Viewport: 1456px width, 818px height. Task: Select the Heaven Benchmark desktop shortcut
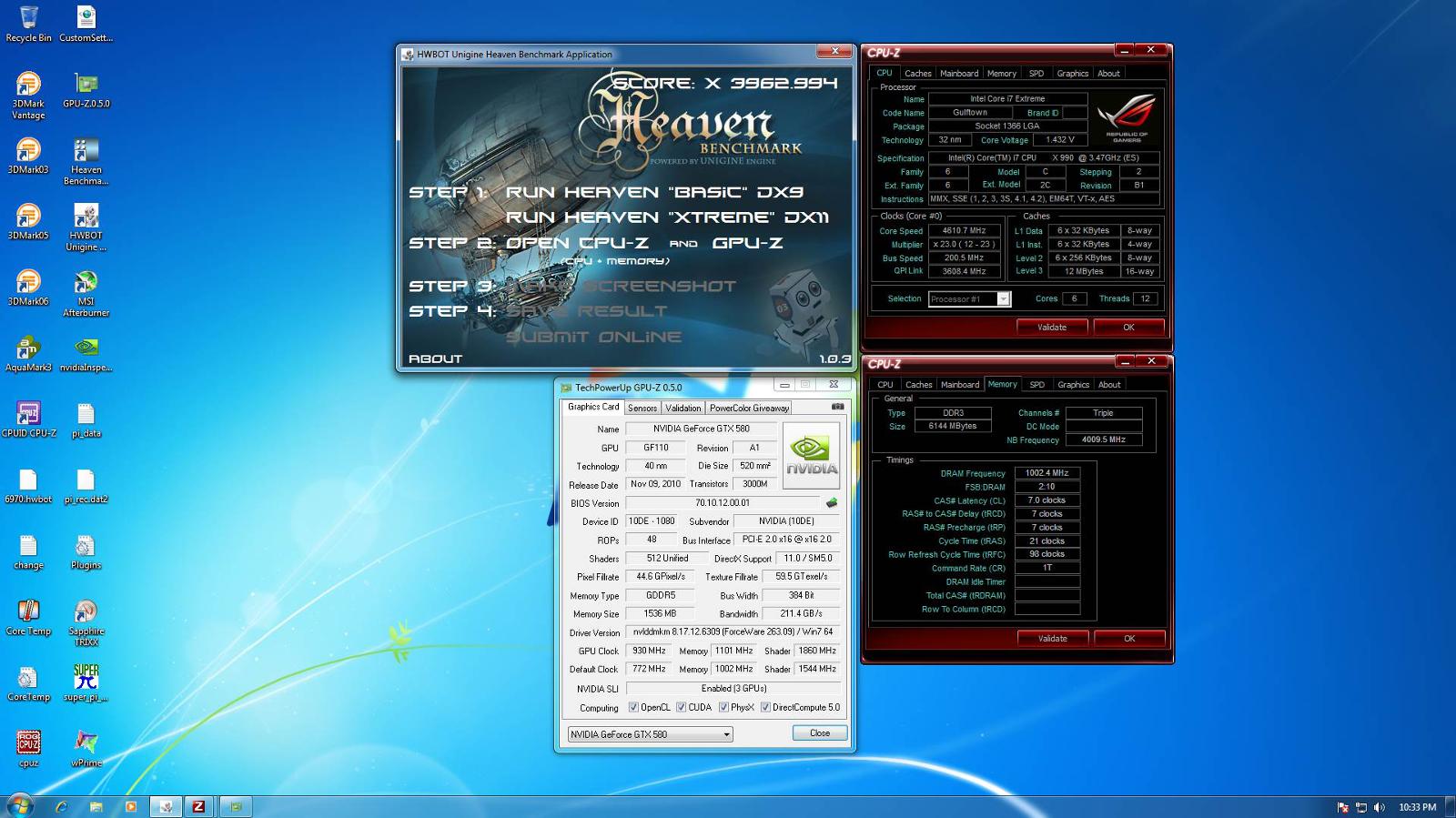point(86,162)
